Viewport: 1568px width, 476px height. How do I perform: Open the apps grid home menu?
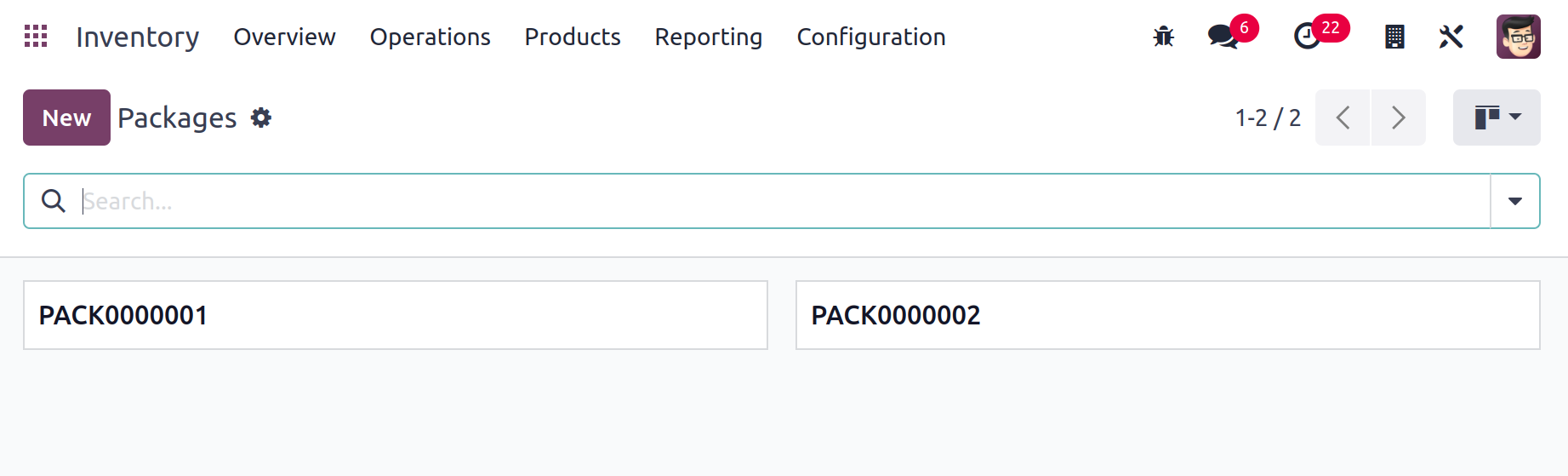36,37
